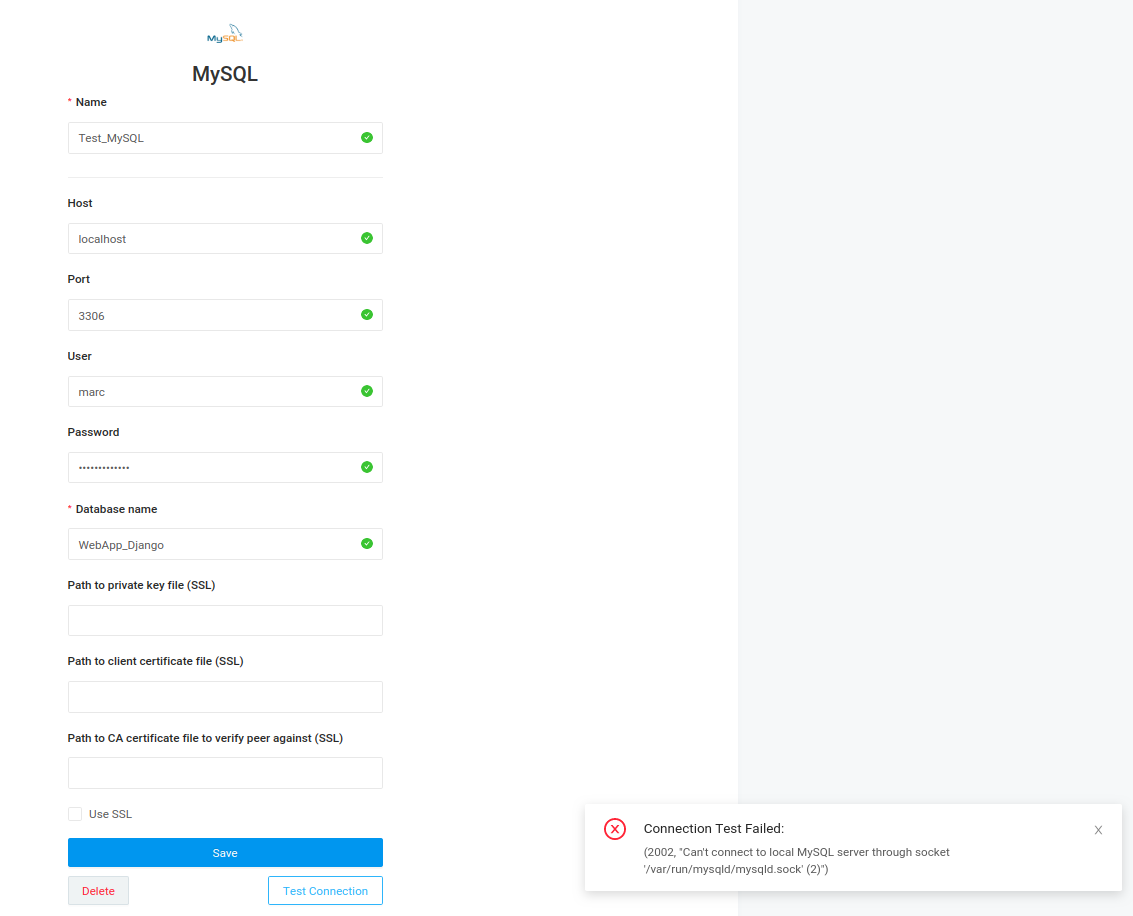Screen dimensions: 1133x916
Task: Enable the Use SSL checkbox
Action: 75,814
